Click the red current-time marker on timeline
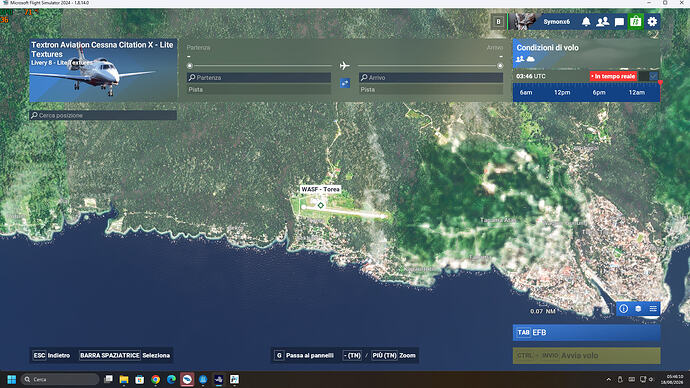 pos(660,82)
